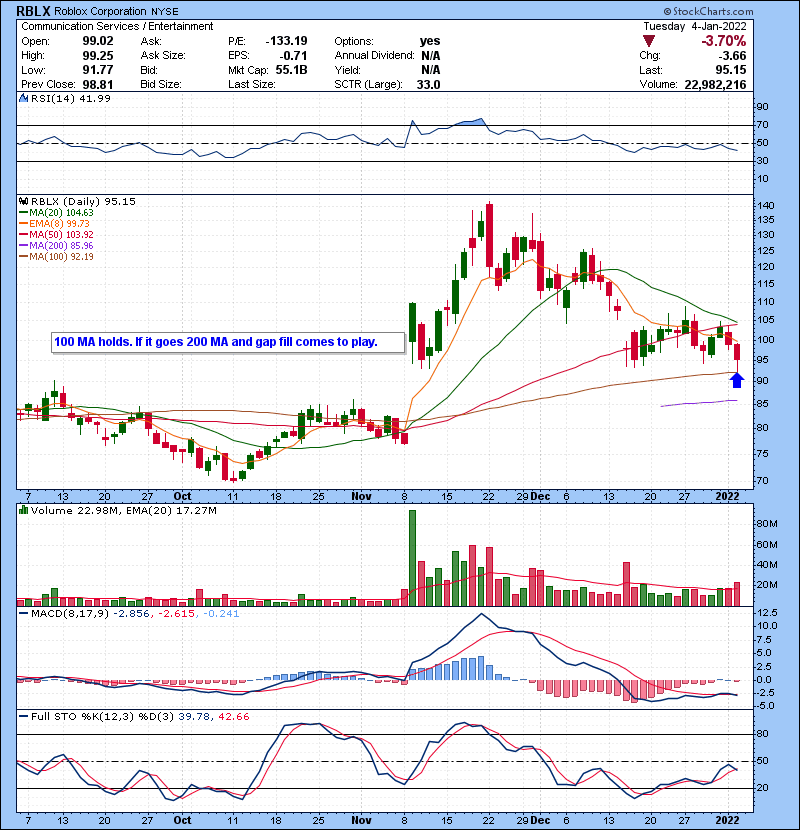Click the MACD(8,17,9) indicator label
The image size is (800, 830).
71,614
